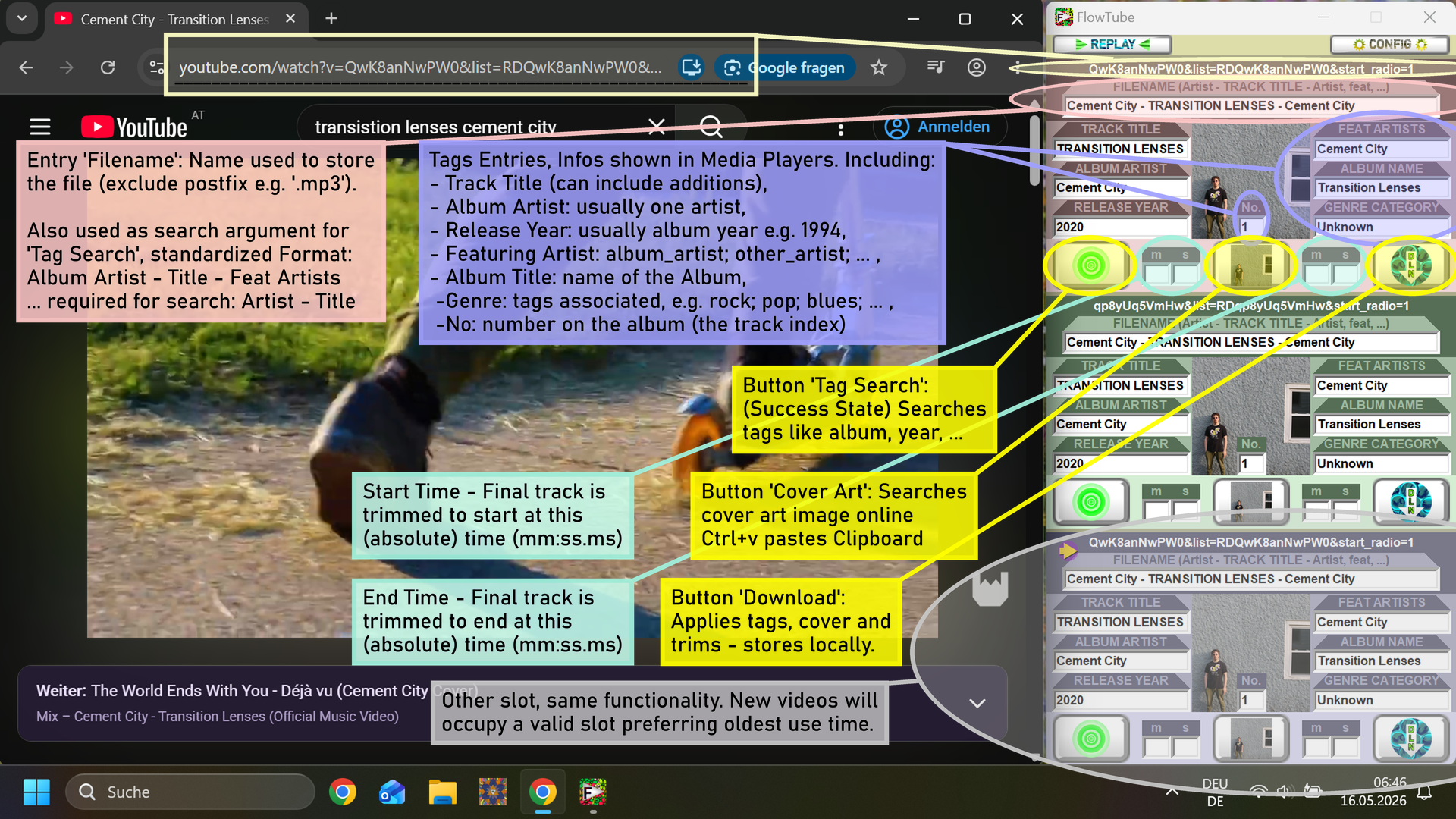The image size is (1456, 819).
Task: Click YouTube search magnifier button
Action: click(x=711, y=127)
